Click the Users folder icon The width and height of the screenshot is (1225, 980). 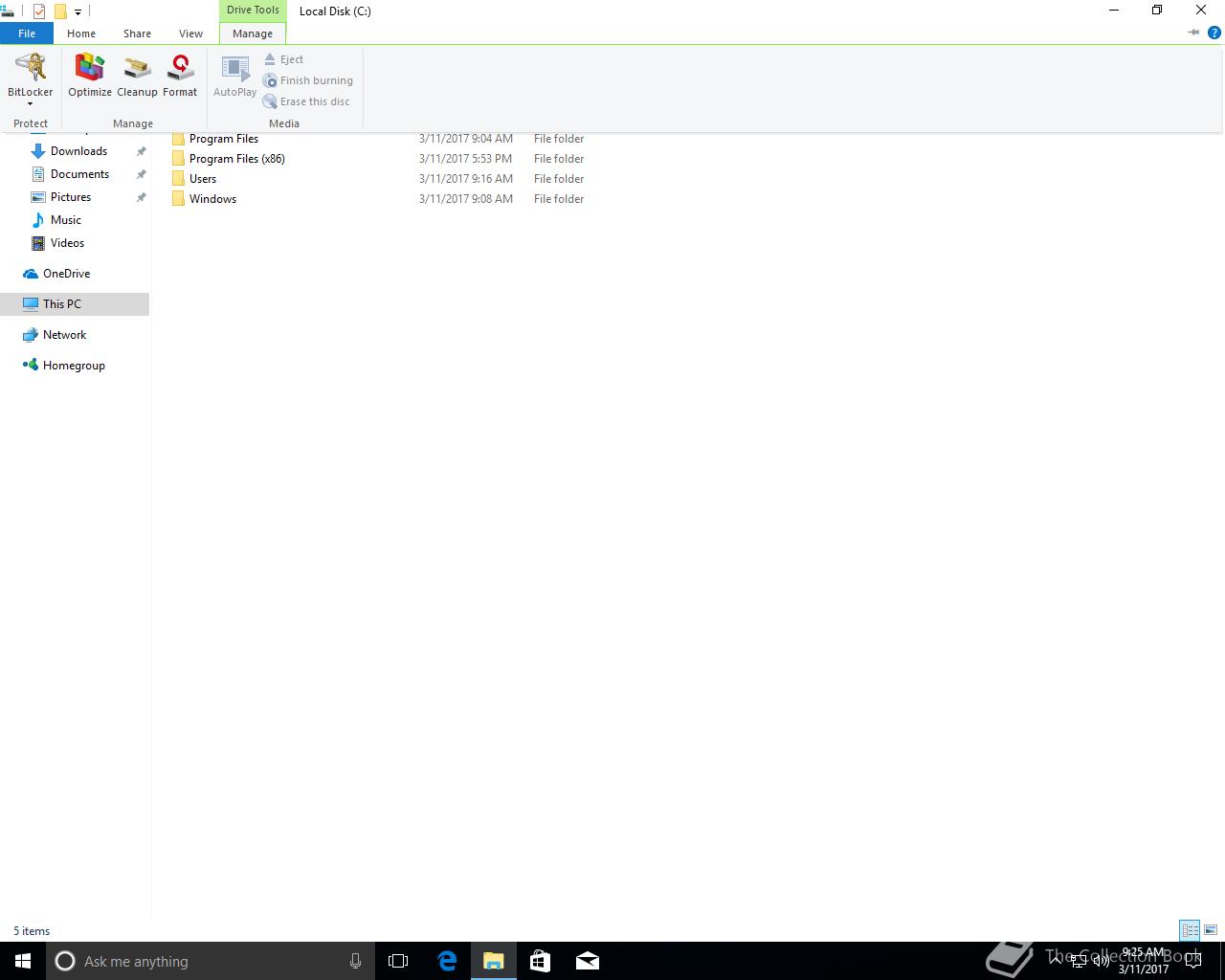[x=178, y=179]
